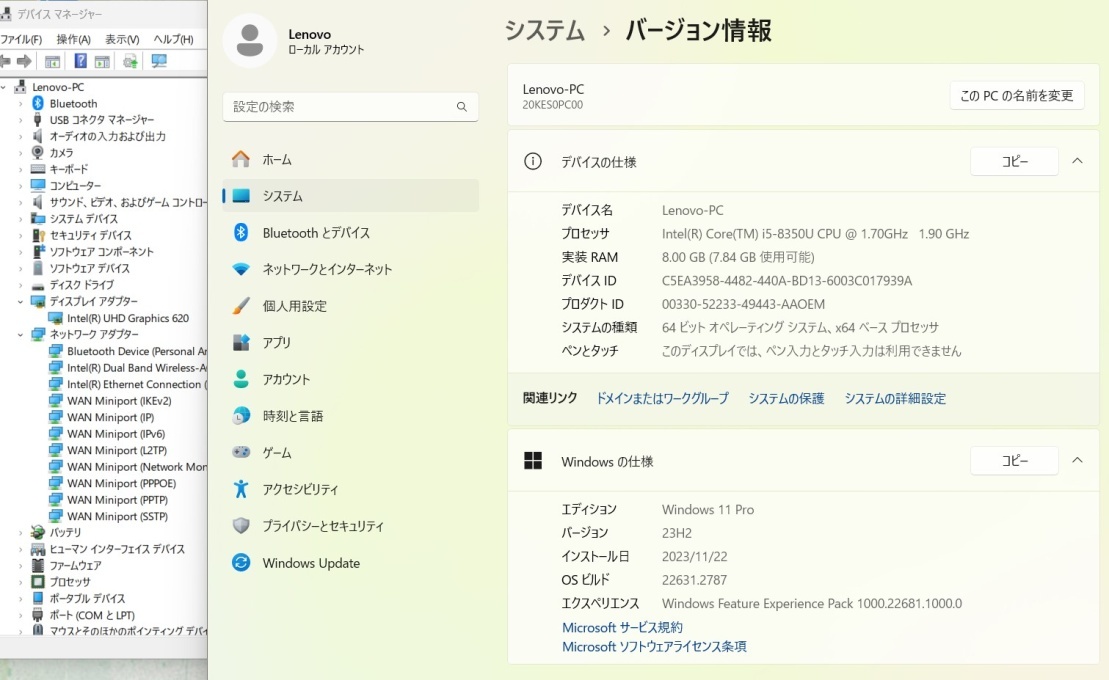Viewport: 1109px width, 680px height.
Task: Click the Back arrow in Device Manager toolbar
Action: click(x=5, y=62)
